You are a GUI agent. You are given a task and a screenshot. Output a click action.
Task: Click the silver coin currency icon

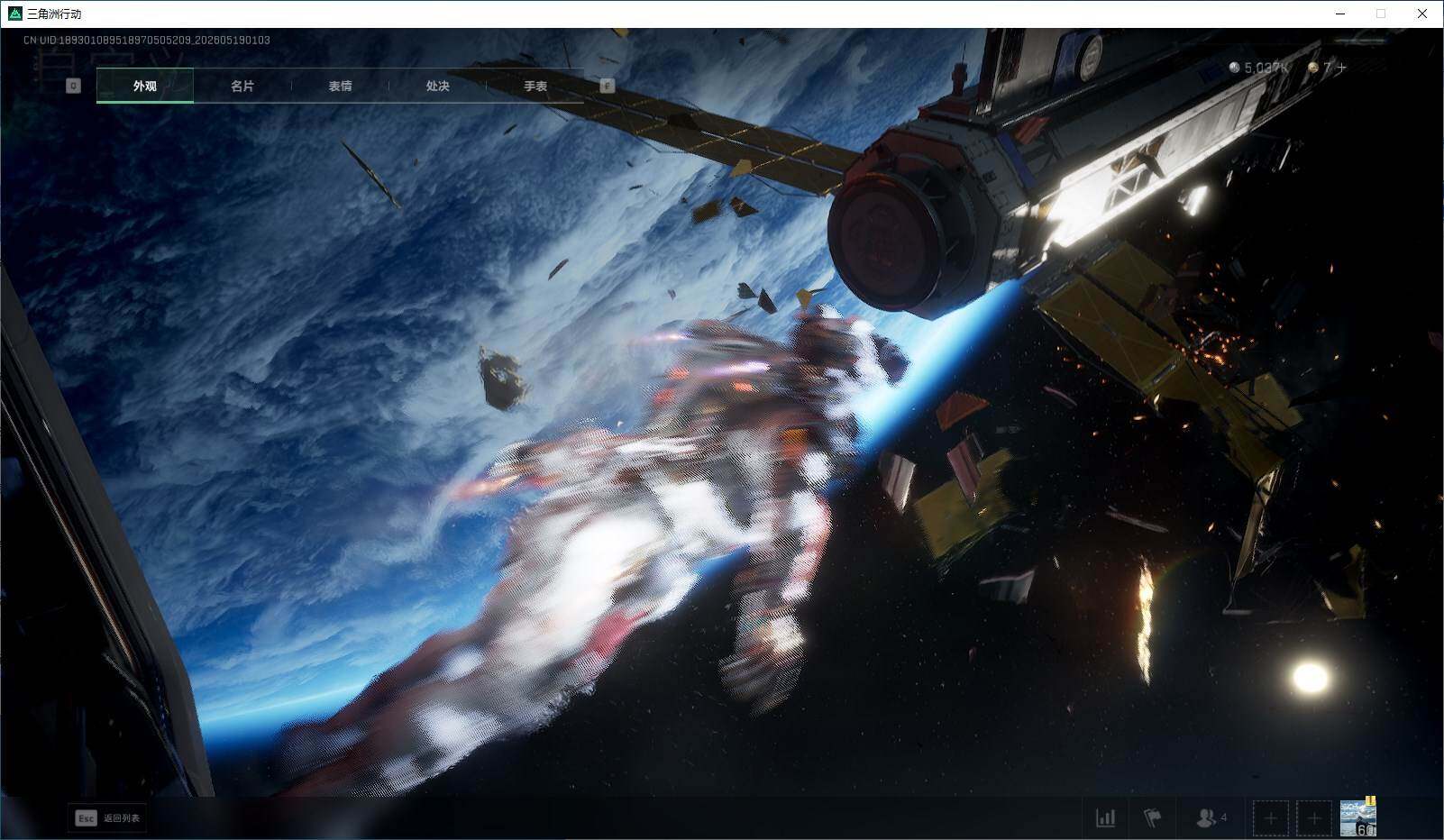pos(1235,68)
